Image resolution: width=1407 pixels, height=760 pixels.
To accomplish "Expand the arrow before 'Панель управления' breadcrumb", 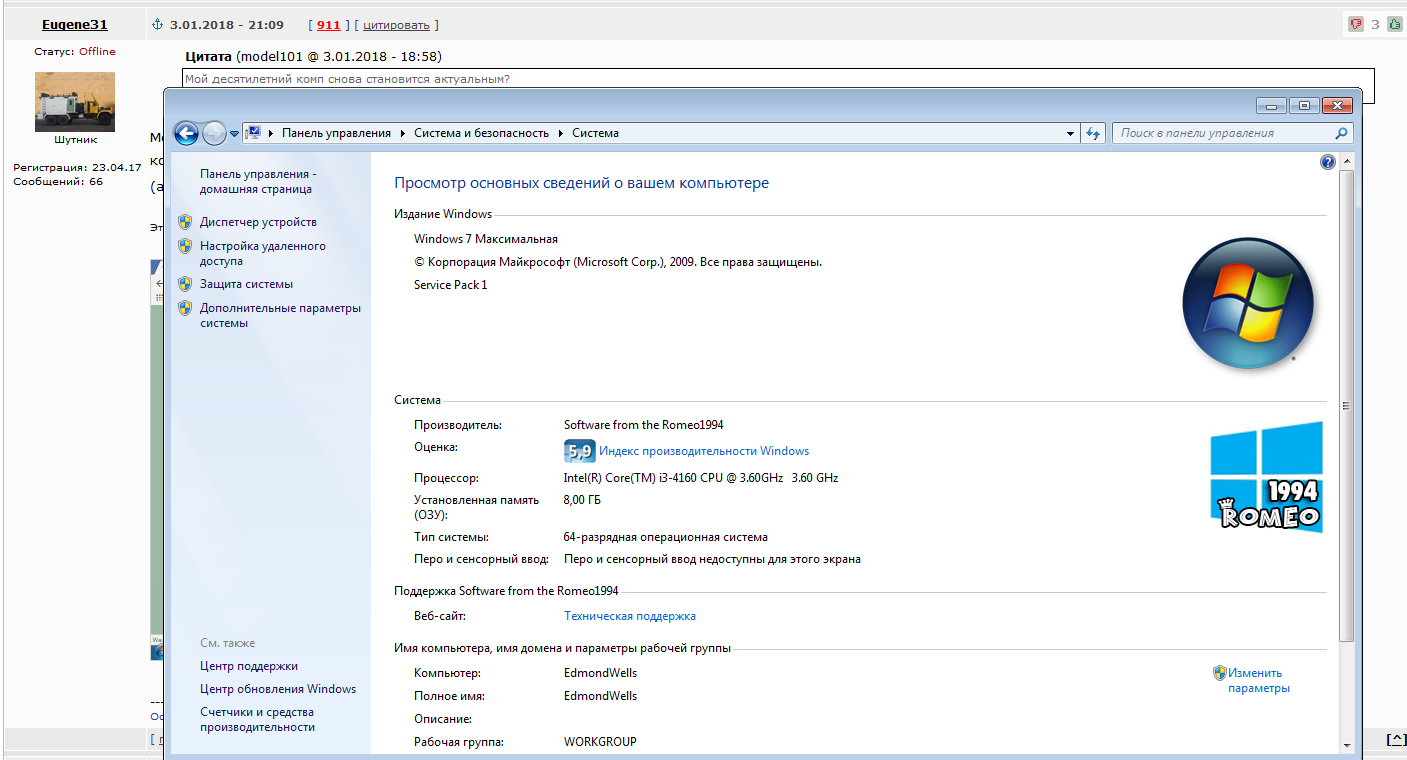I will (x=272, y=133).
